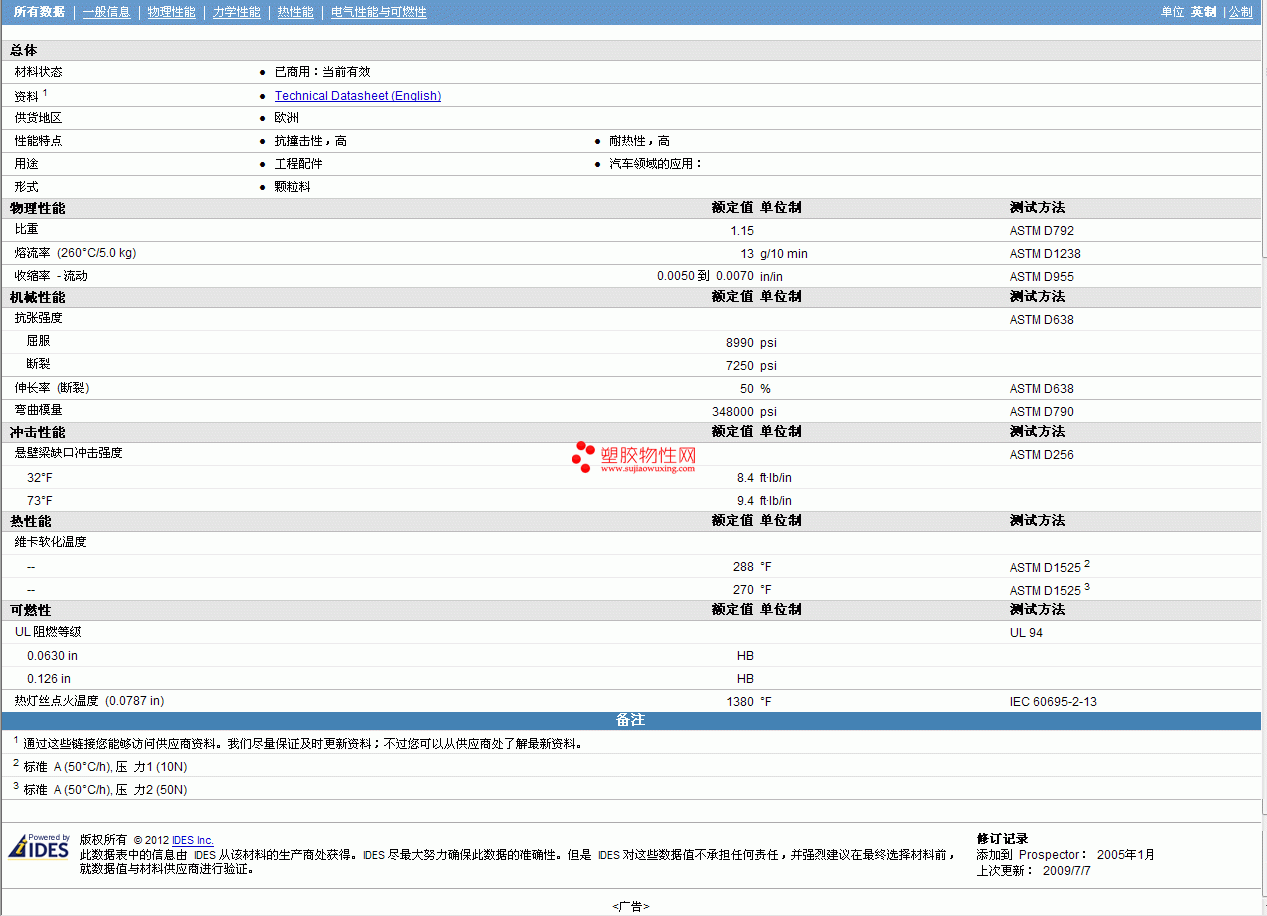Click the 耐热性，高 feature
The image size is (1267, 916).
coord(640,141)
